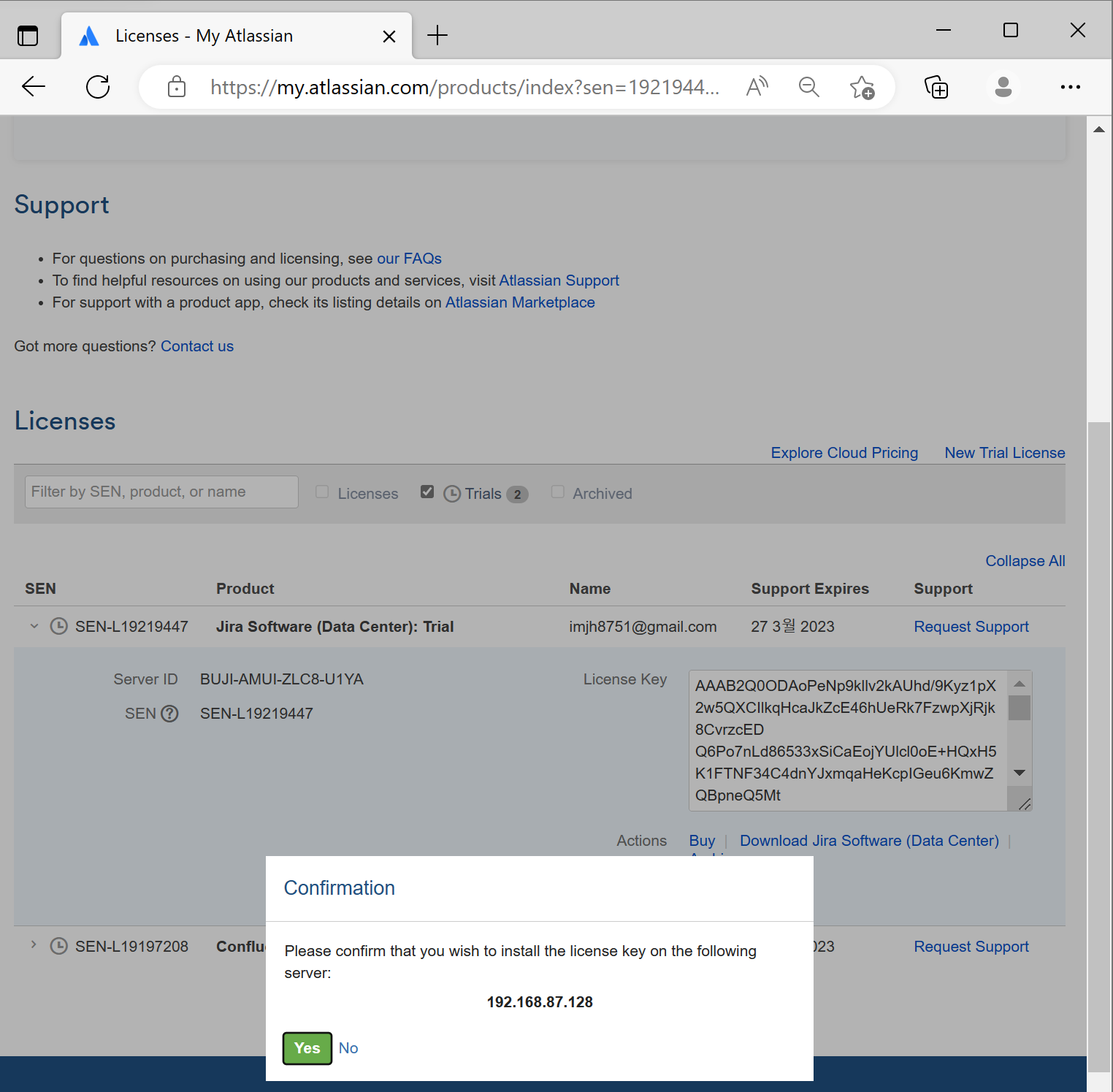View site information lock icon
This screenshot has height=1092, width=1113.
coord(177,87)
